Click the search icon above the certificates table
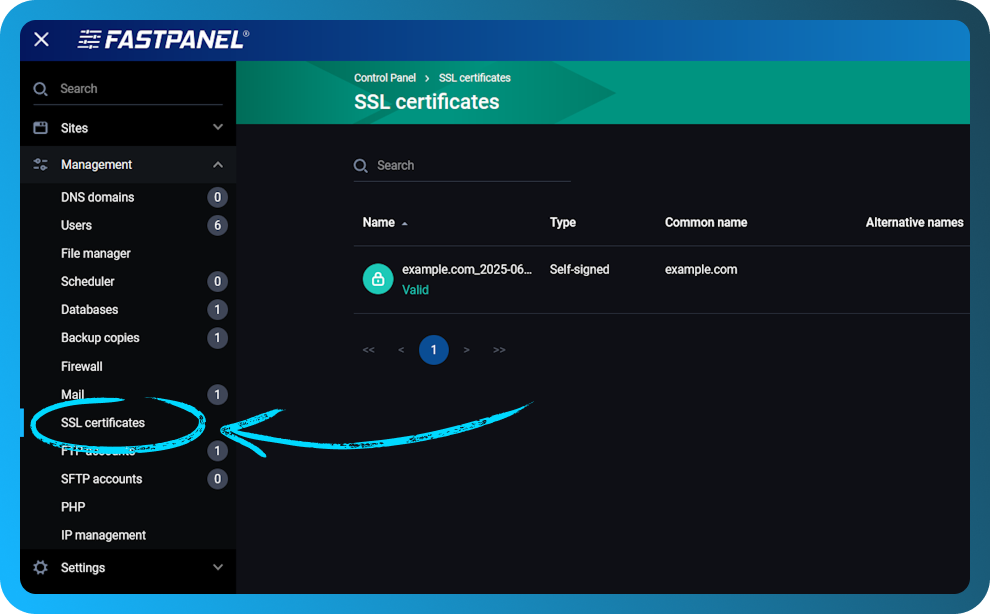Viewport: 990px width, 614px height. click(x=360, y=165)
